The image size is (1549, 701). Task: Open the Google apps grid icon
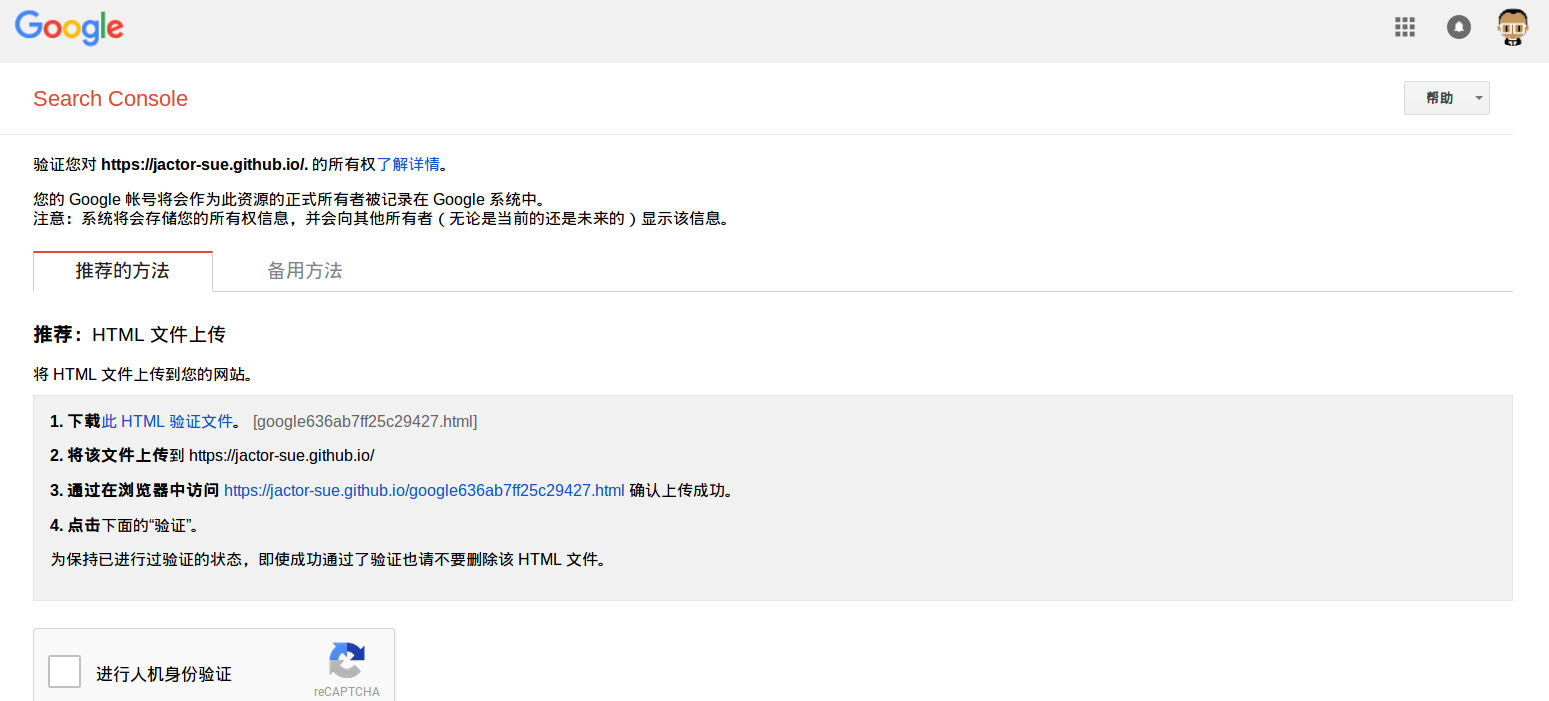pyautogui.click(x=1405, y=27)
